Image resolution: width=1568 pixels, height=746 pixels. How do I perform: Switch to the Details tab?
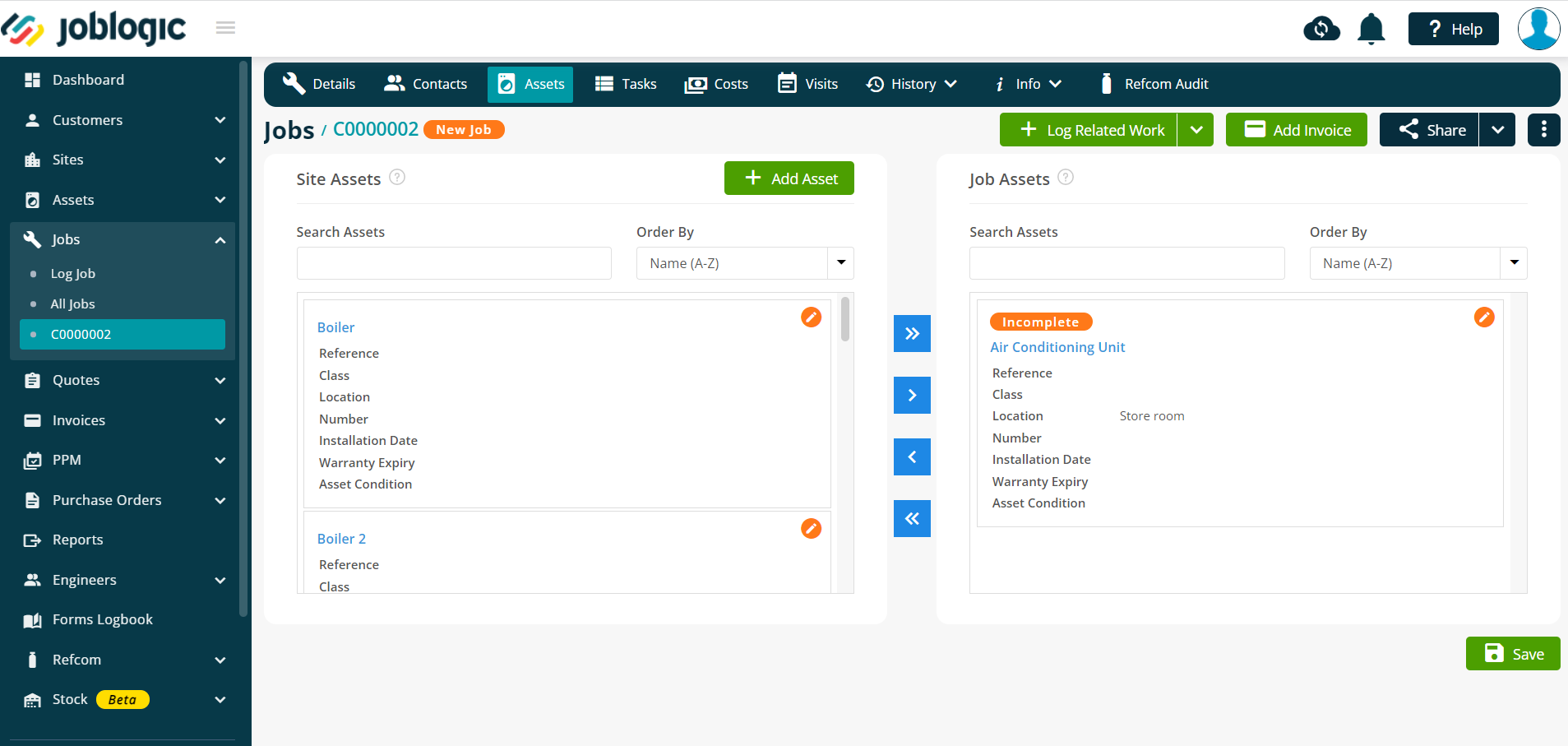319,84
